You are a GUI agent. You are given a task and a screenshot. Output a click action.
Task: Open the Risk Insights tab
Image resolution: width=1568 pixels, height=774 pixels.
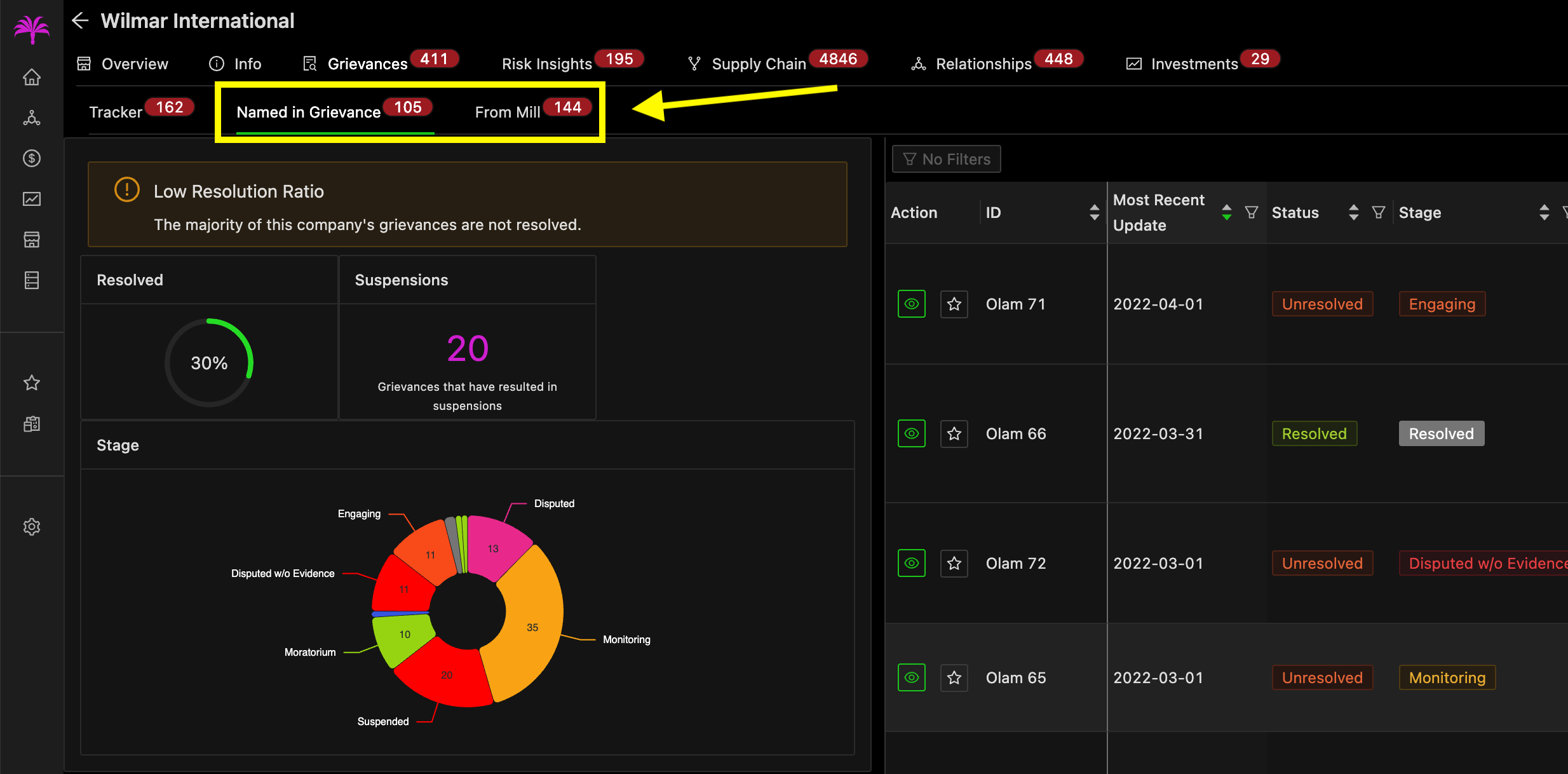tap(572, 63)
